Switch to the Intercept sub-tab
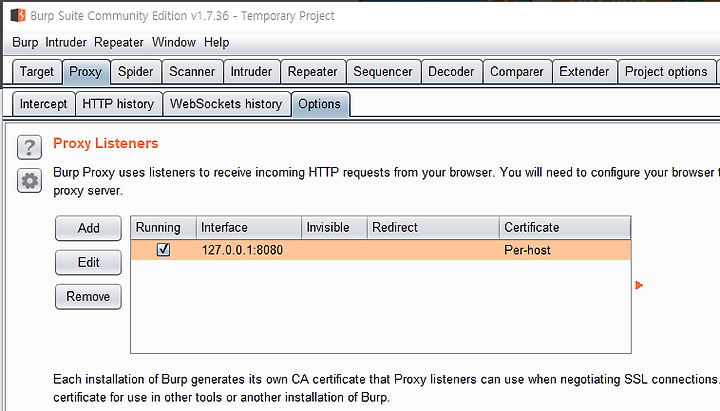This screenshot has width=720, height=411. (x=43, y=104)
